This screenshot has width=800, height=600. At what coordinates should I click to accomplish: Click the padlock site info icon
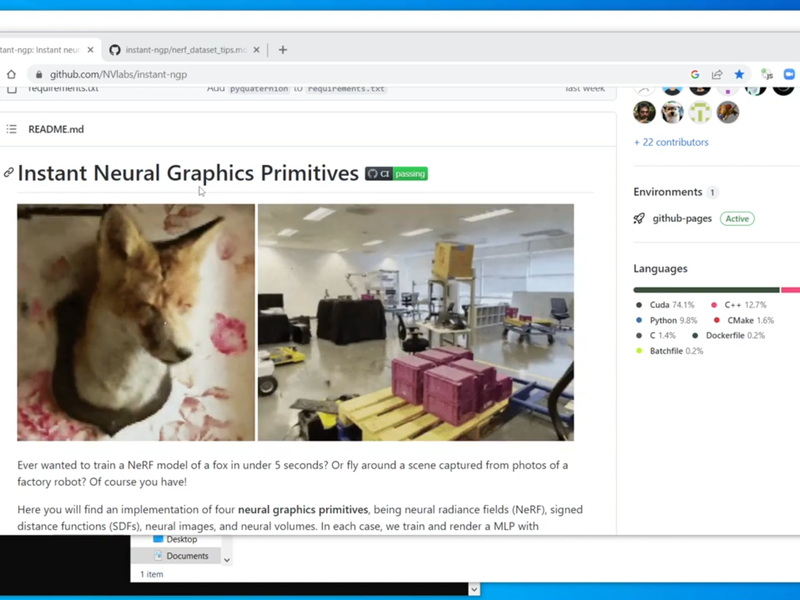coord(39,74)
